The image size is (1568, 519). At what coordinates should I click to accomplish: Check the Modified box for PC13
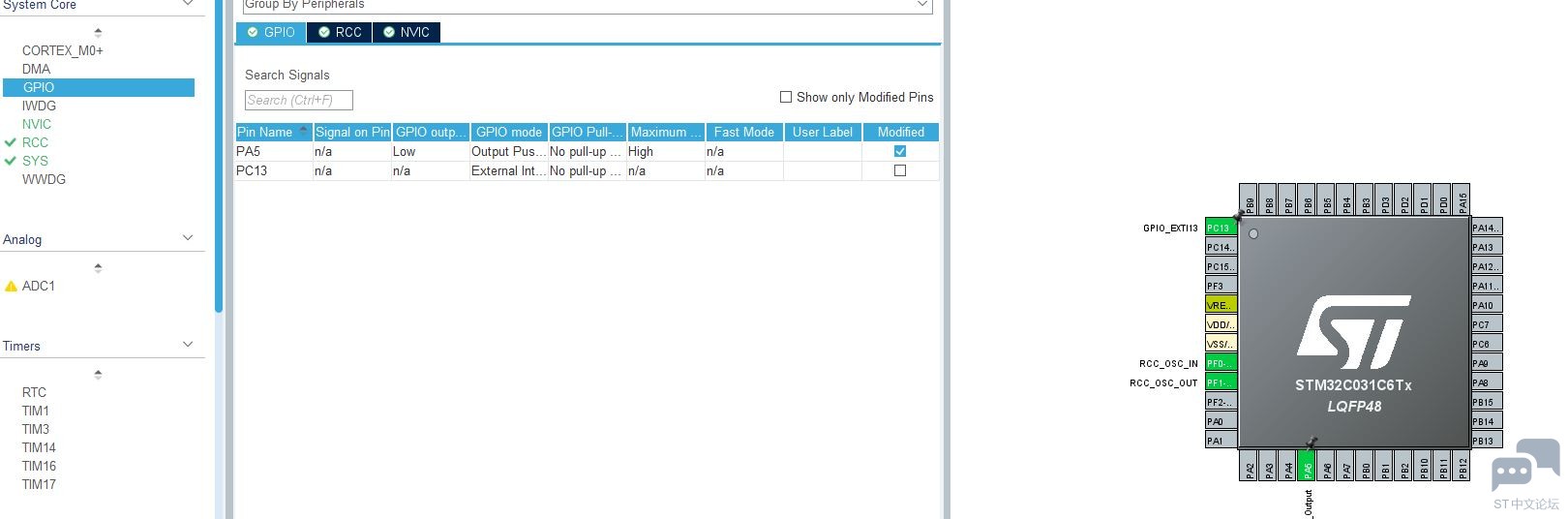pos(900,170)
